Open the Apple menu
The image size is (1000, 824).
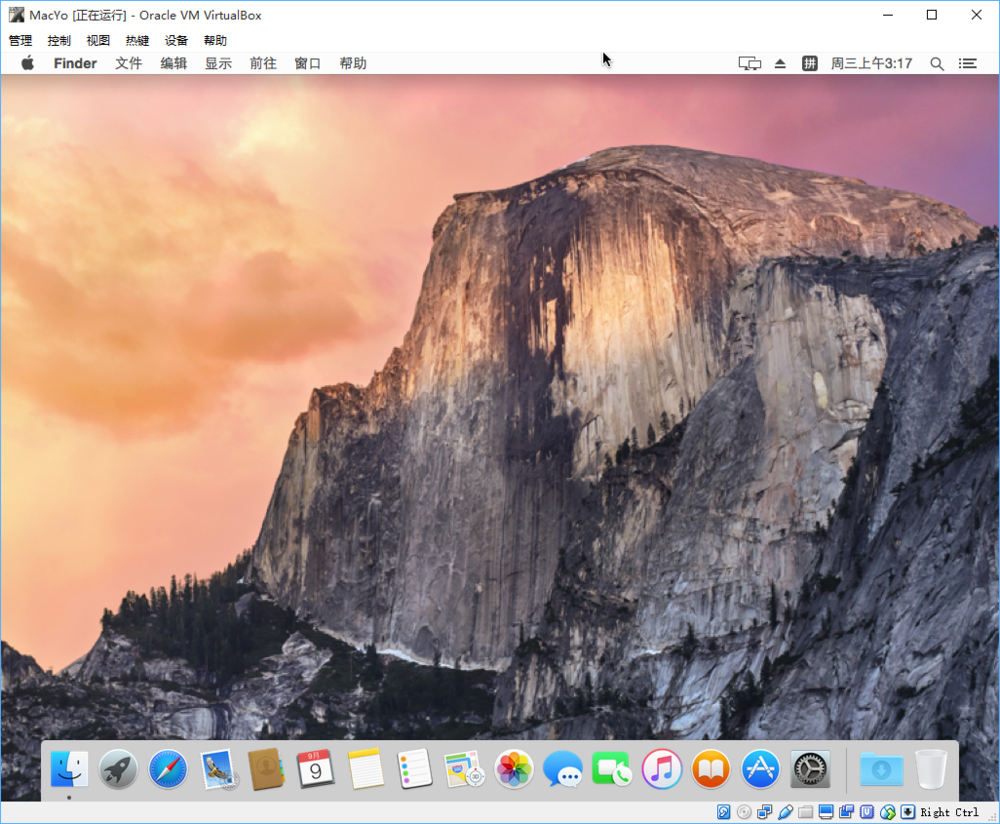tap(27, 63)
